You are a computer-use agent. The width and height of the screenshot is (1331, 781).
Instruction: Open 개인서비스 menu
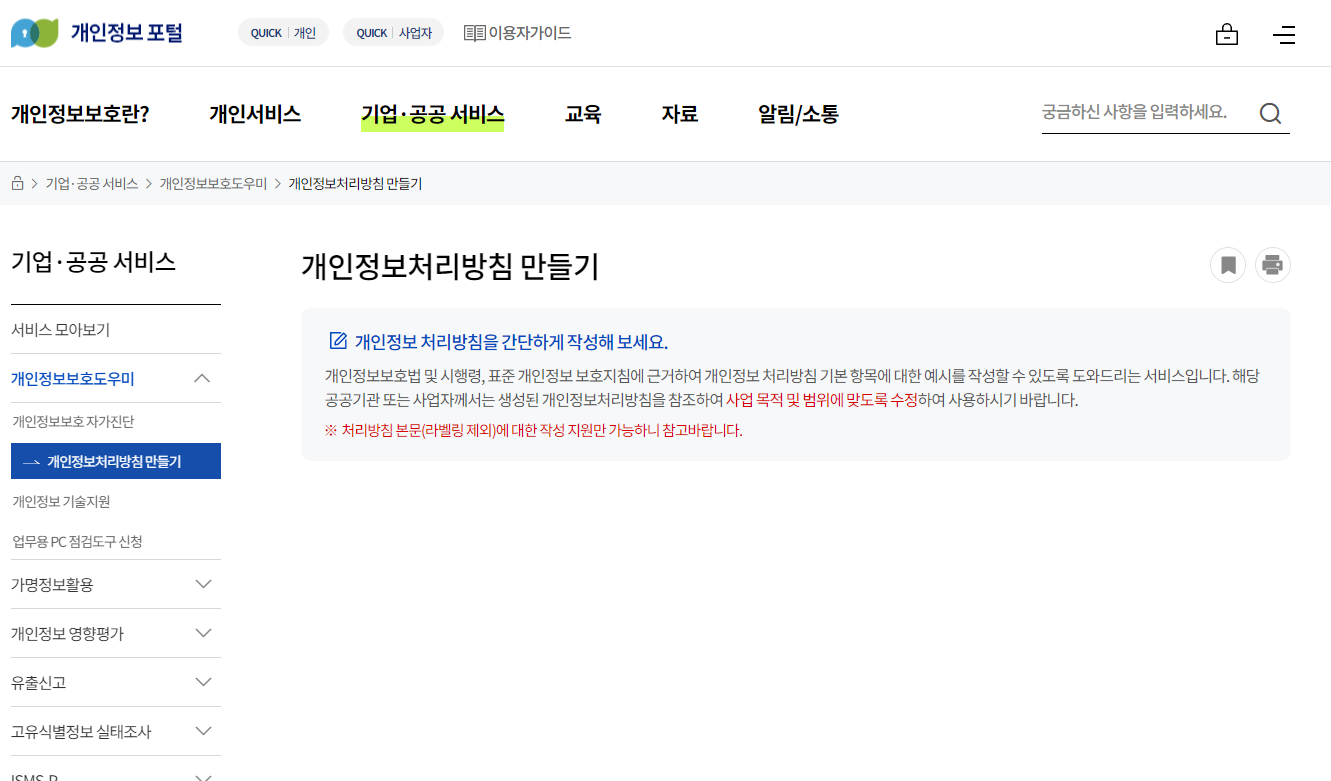tap(255, 114)
